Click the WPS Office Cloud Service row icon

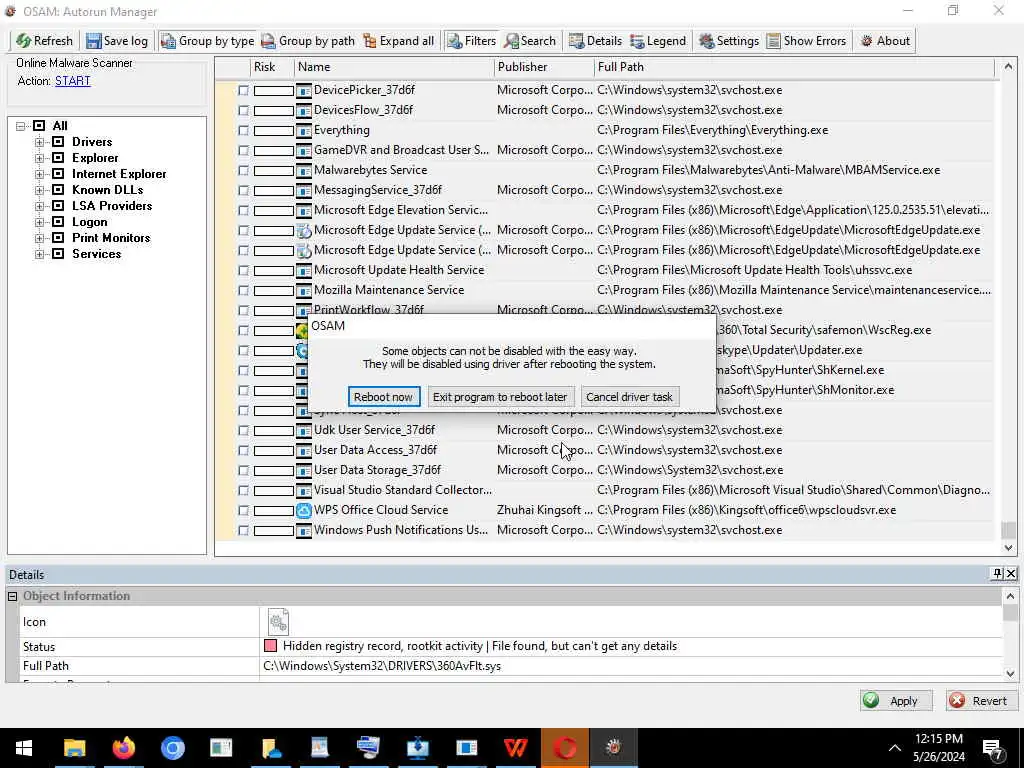[x=304, y=510]
